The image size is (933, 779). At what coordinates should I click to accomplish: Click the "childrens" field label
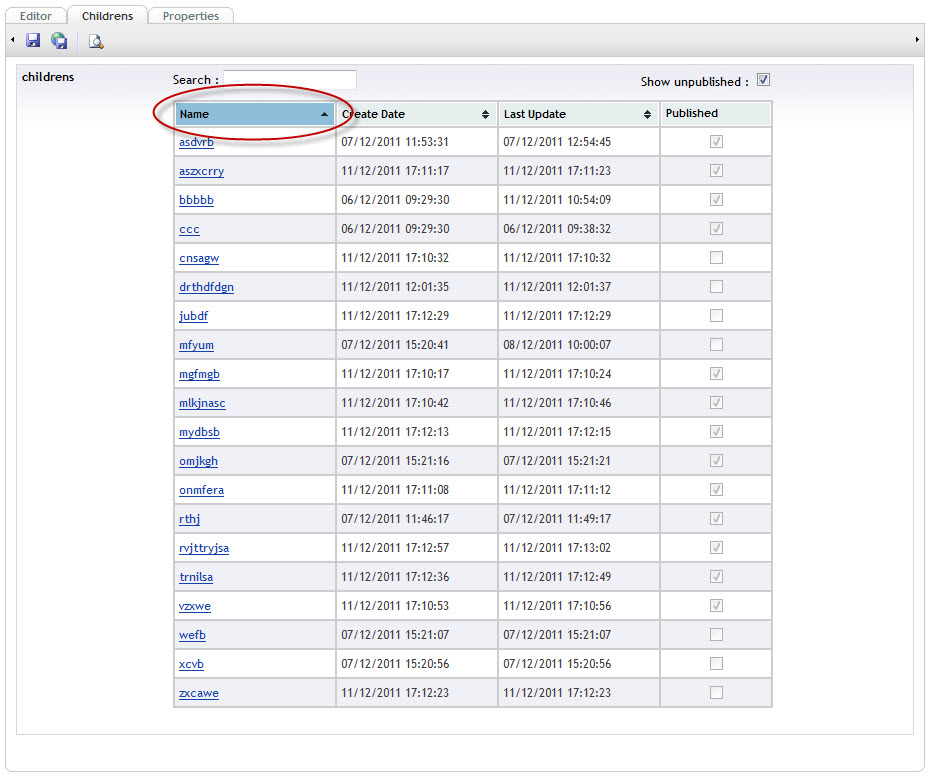click(x=48, y=77)
